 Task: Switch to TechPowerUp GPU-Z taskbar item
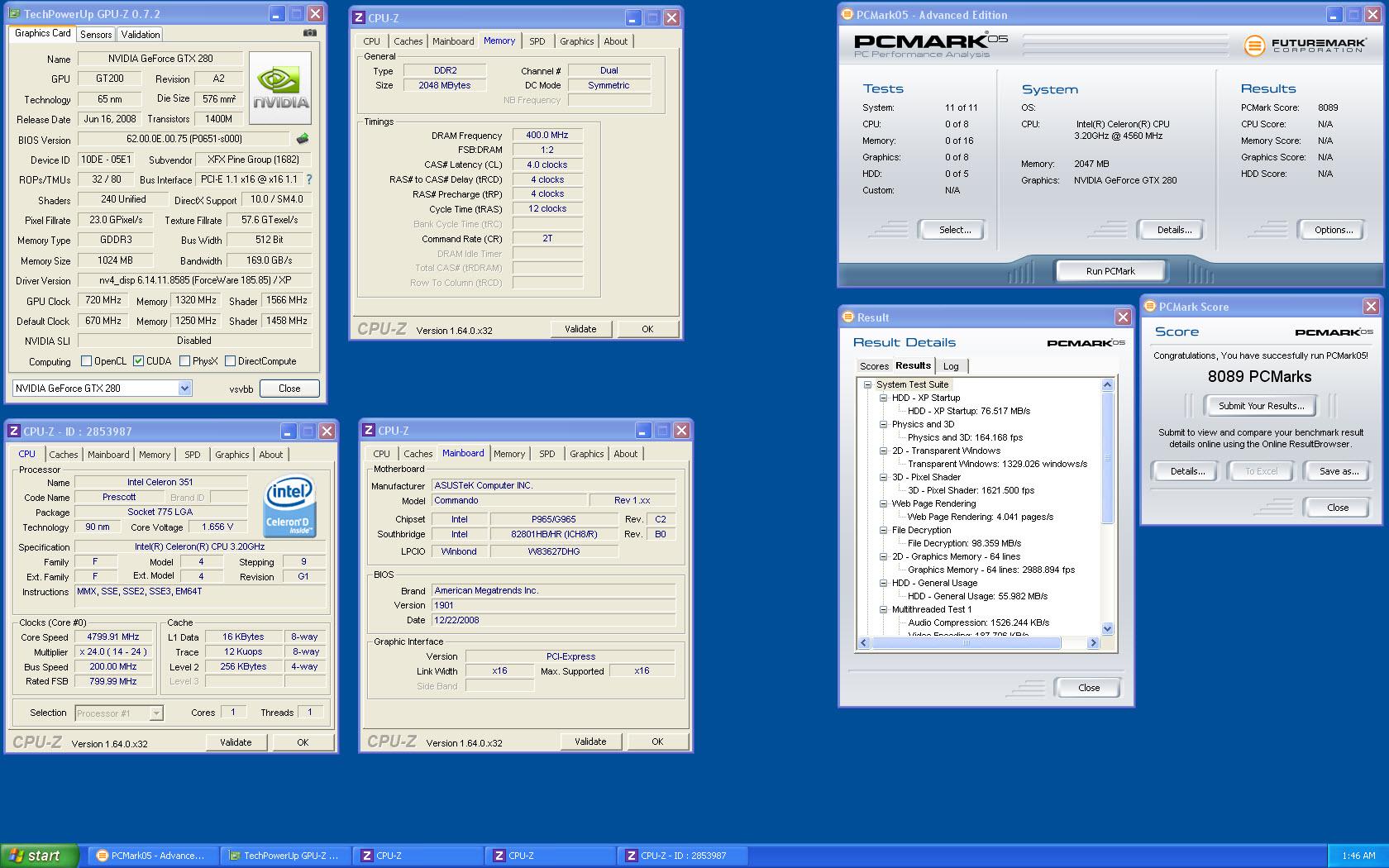click(286, 856)
